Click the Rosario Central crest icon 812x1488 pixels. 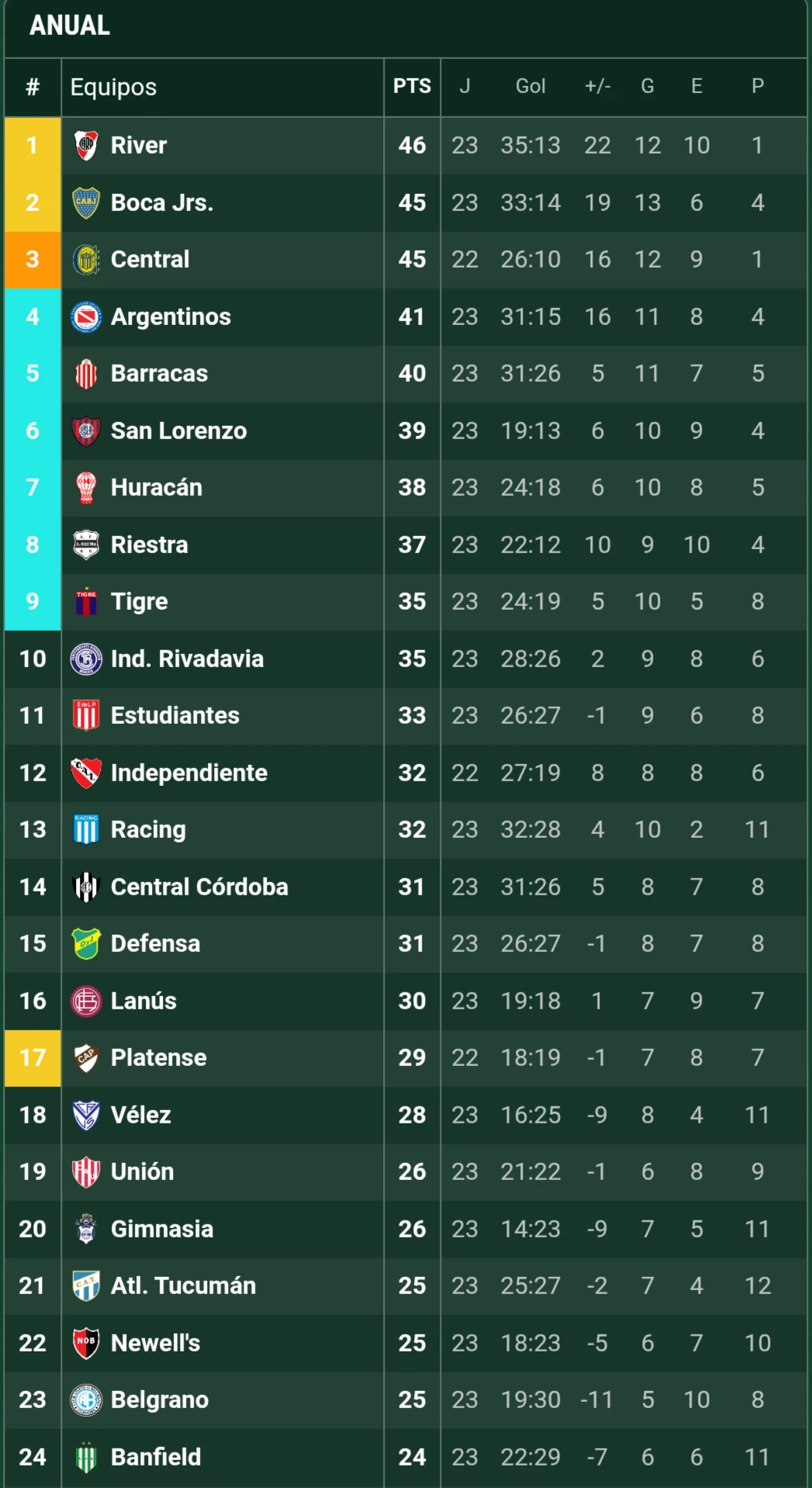coord(86,259)
